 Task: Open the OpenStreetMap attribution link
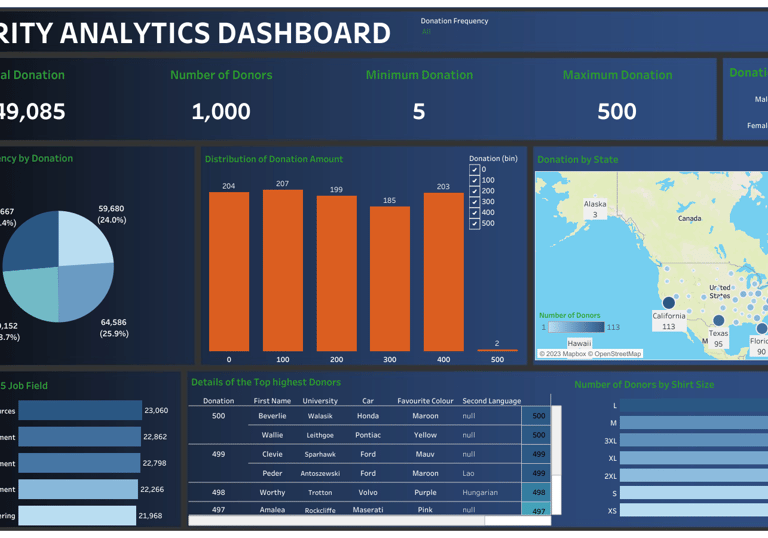pyautogui.click(x=614, y=354)
